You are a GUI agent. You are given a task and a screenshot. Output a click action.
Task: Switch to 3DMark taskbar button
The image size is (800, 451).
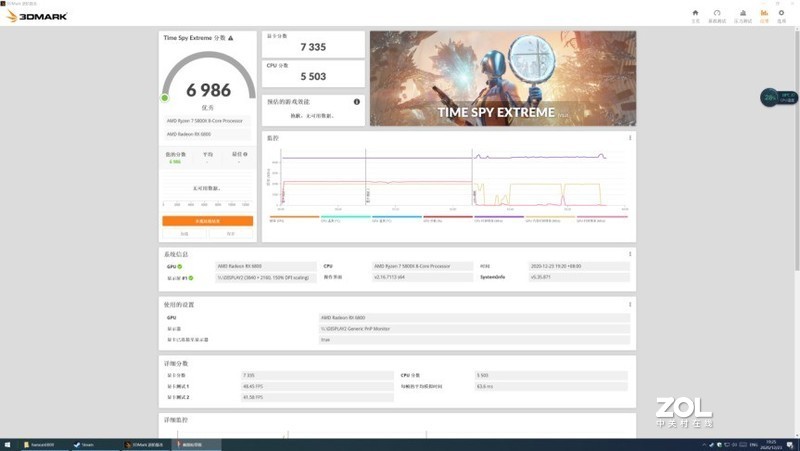coord(145,445)
